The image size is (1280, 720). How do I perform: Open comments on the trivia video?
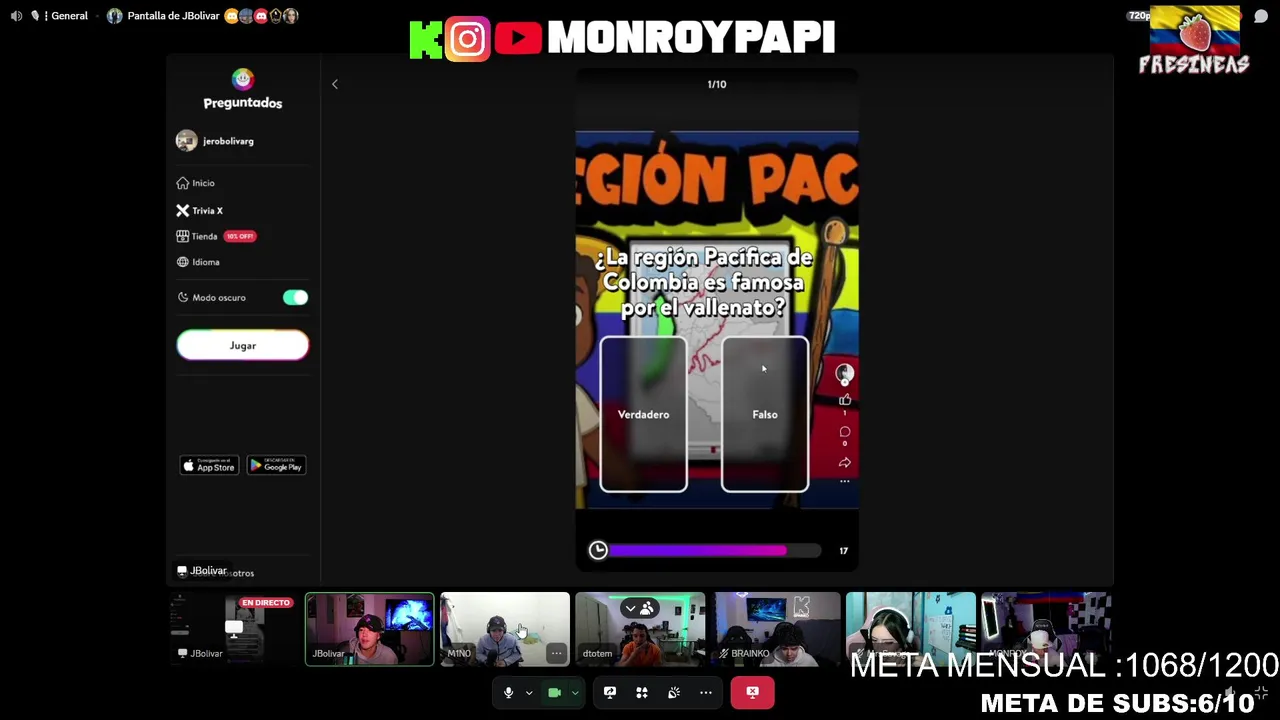845,432
